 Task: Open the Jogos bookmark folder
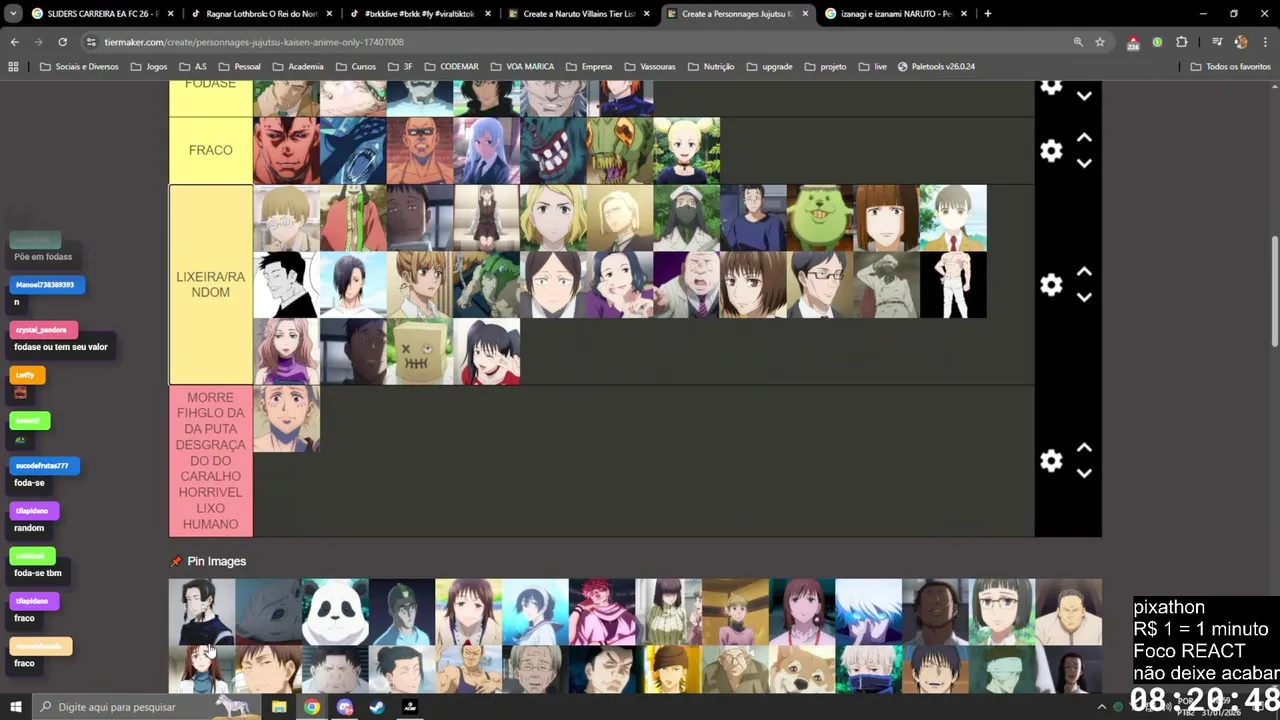coord(148,66)
